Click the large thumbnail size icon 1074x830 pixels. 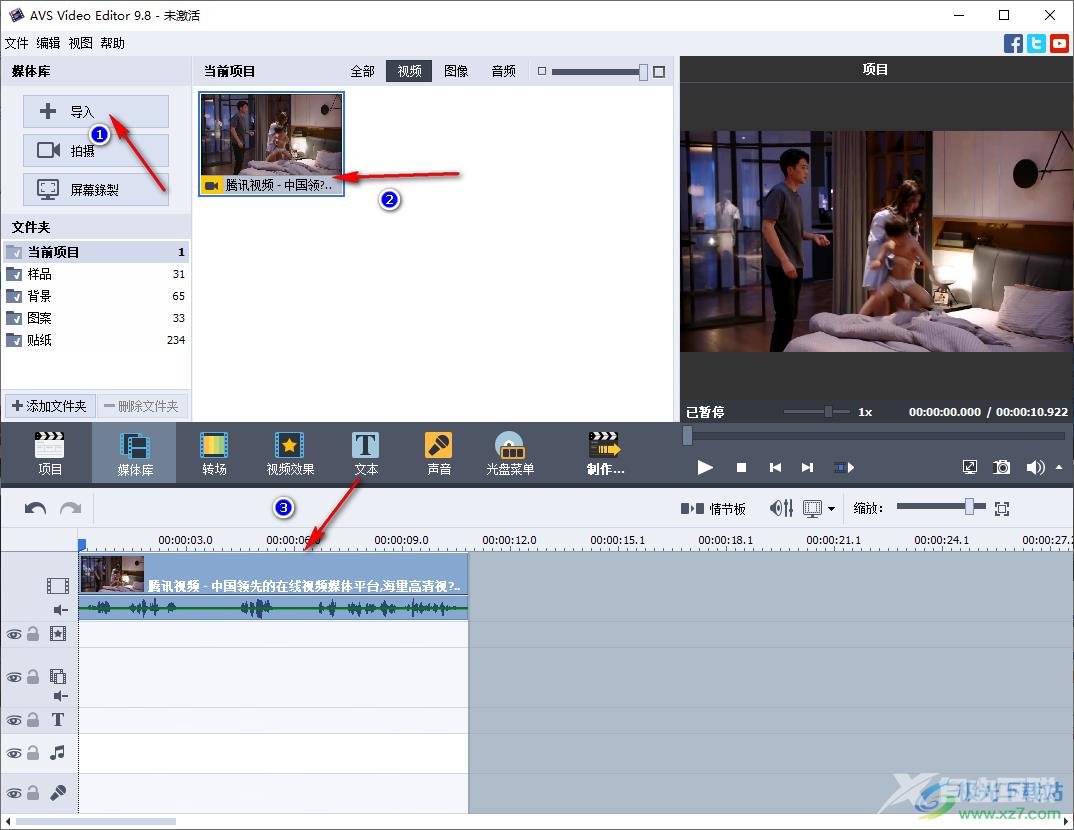tap(659, 72)
